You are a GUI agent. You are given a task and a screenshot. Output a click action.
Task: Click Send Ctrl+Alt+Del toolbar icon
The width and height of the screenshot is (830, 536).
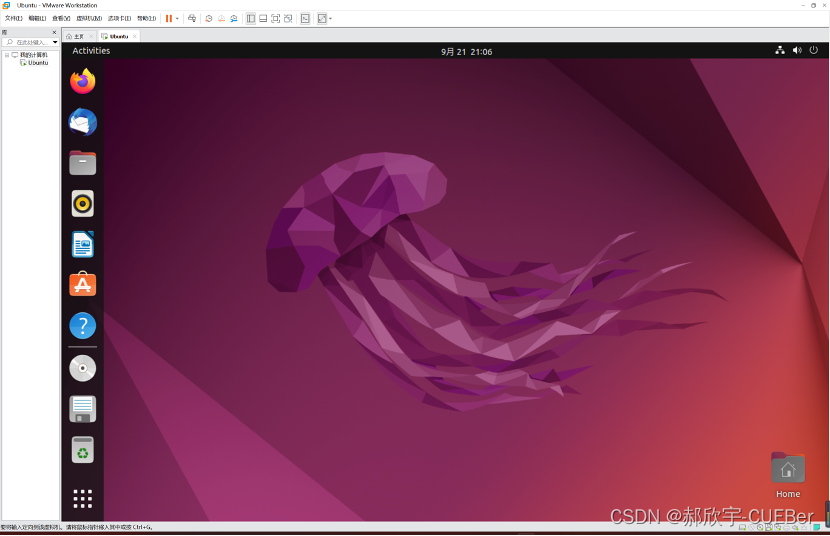pos(192,19)
